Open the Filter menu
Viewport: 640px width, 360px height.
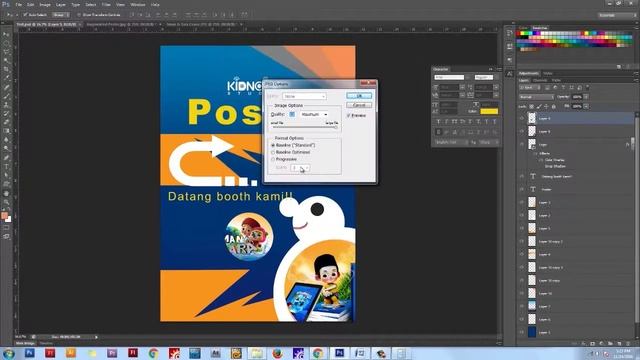click(106, 4)
